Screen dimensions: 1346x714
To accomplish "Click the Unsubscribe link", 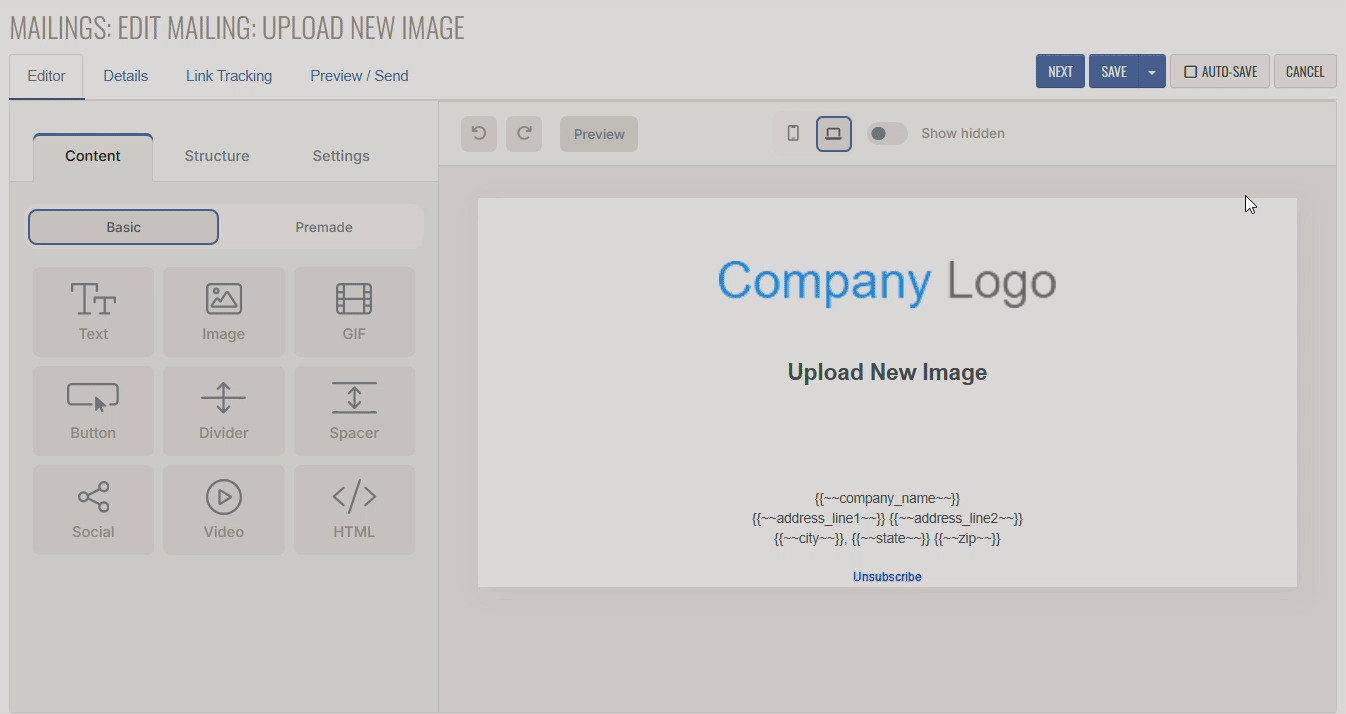I will coord(887,577).
